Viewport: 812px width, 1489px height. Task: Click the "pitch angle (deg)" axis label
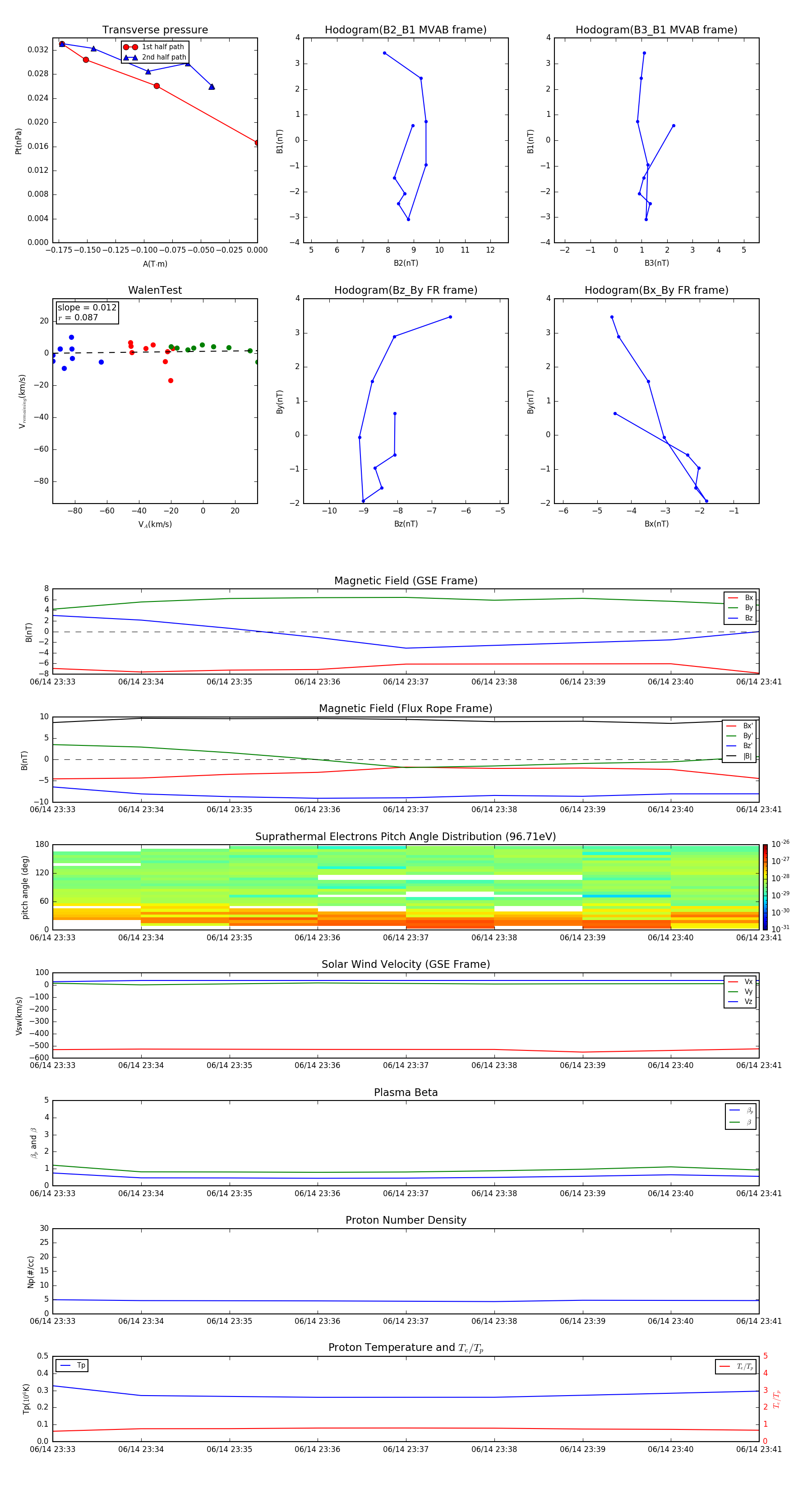25,887
